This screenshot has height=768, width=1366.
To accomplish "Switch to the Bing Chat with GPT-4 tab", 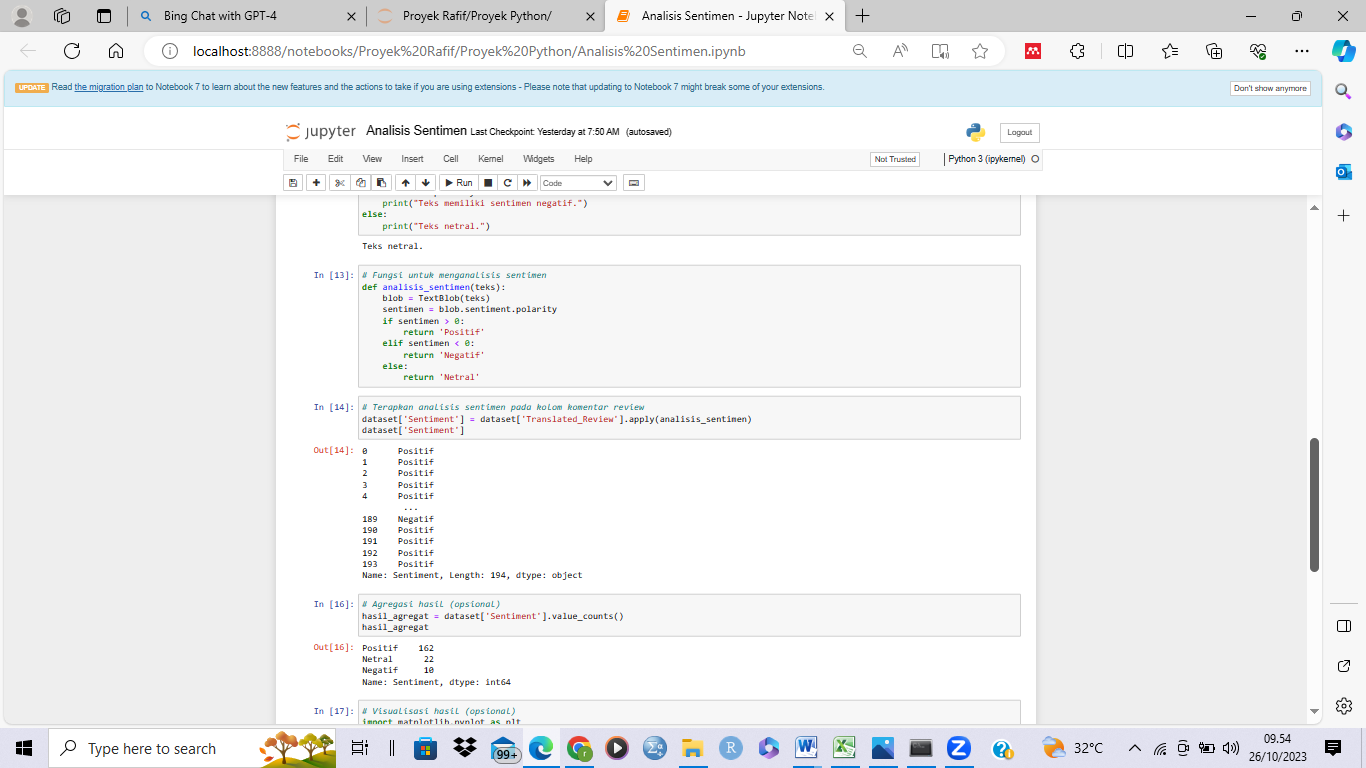I will [220, 16].
